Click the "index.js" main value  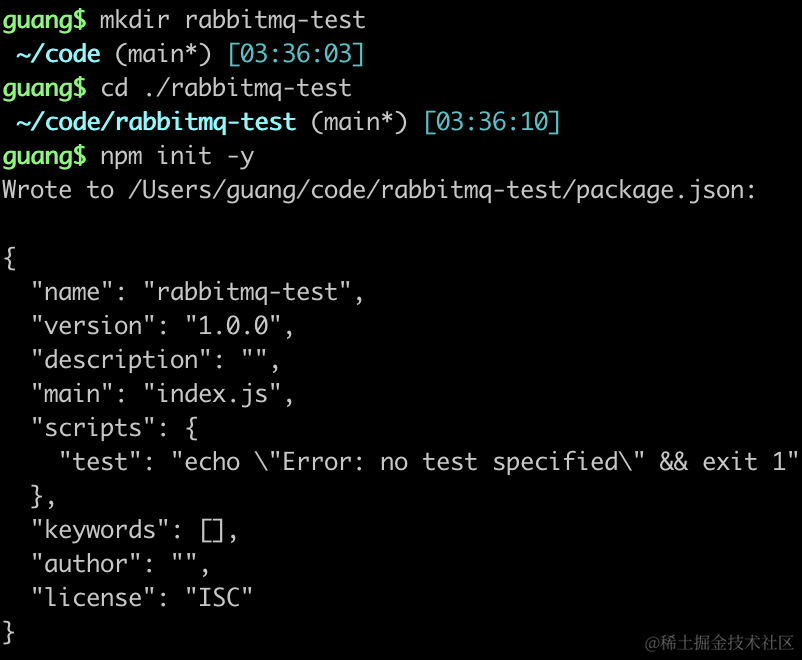[x=212, y=394]
